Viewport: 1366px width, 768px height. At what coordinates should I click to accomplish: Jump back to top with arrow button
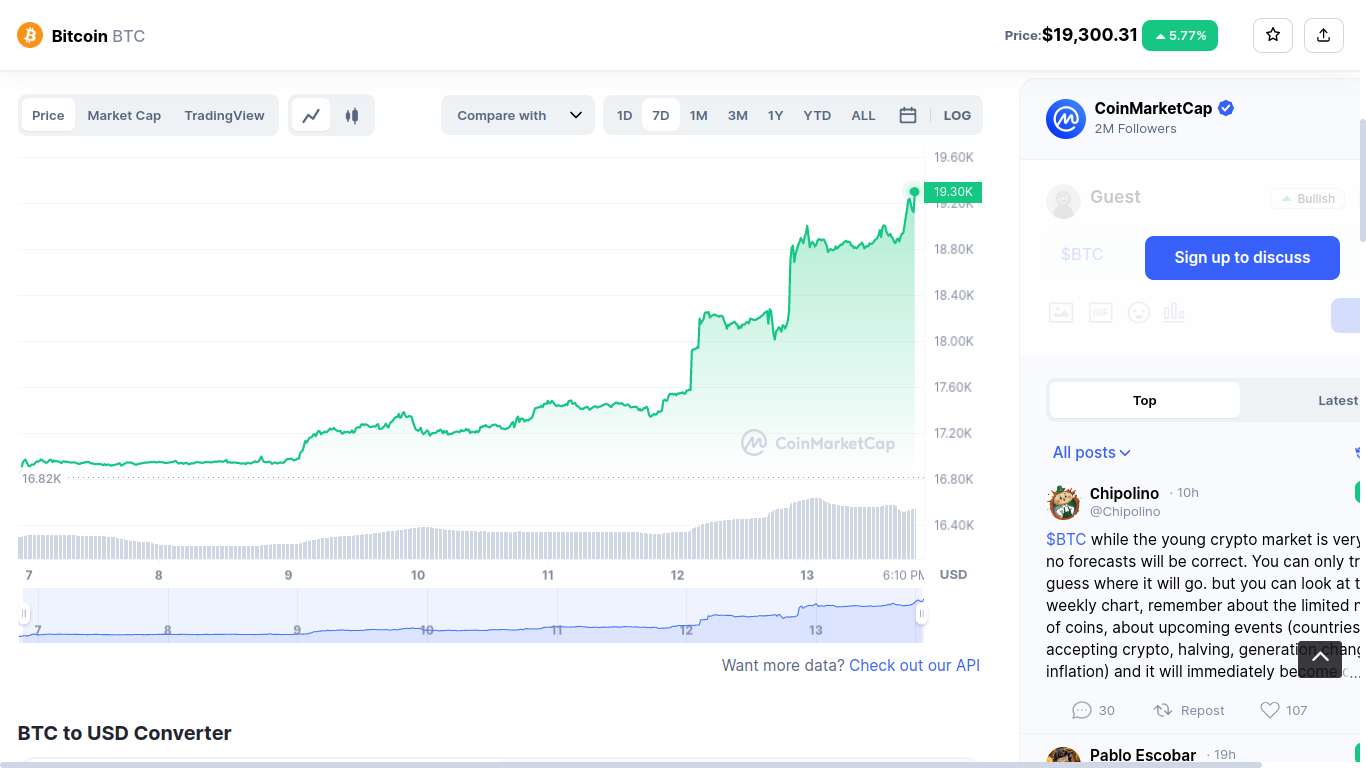tap(1320, 658)
